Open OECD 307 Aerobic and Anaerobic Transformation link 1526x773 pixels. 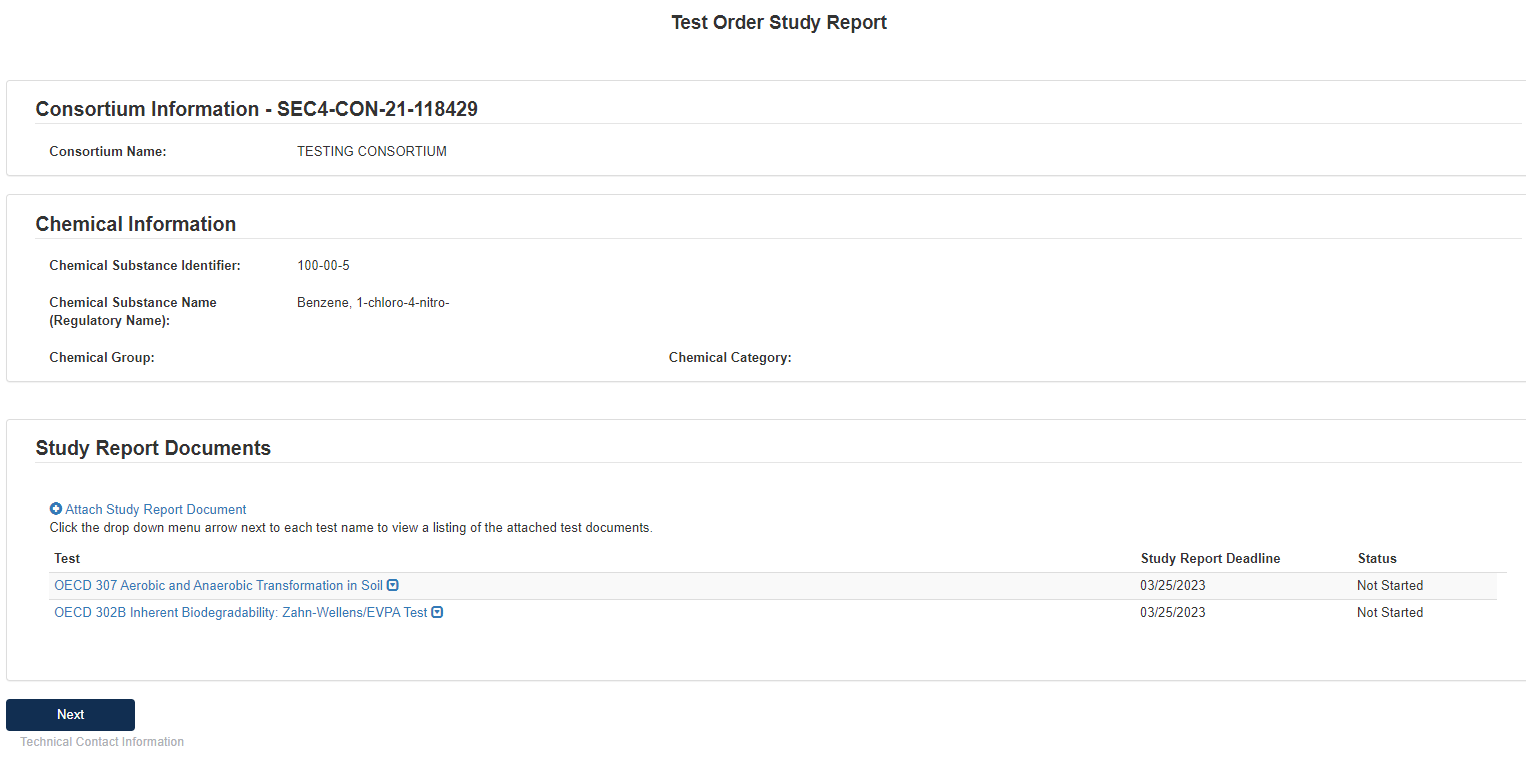pyautogui.click(x=218, y=586)
